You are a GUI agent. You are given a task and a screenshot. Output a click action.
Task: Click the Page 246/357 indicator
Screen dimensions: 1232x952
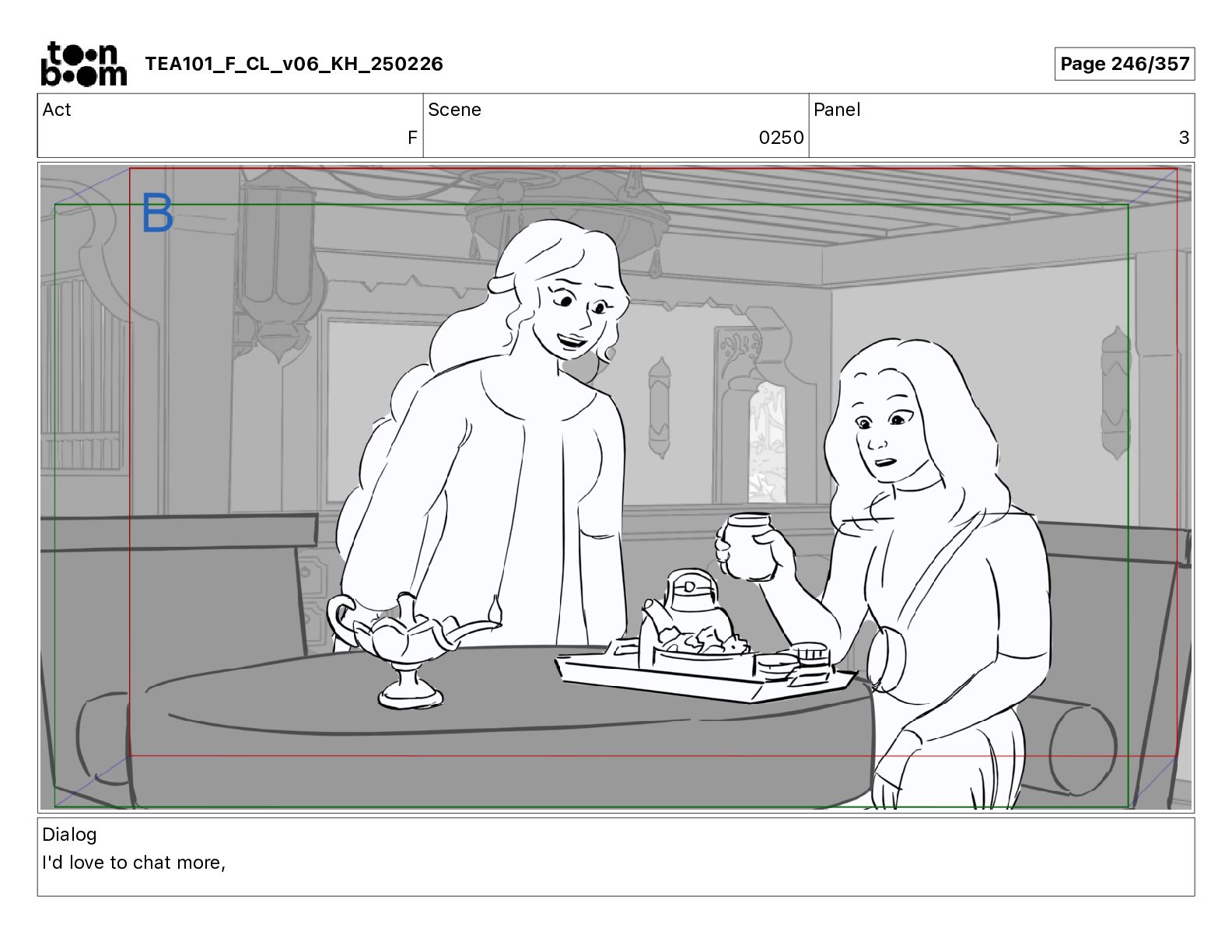click(x=1125, y=64)
